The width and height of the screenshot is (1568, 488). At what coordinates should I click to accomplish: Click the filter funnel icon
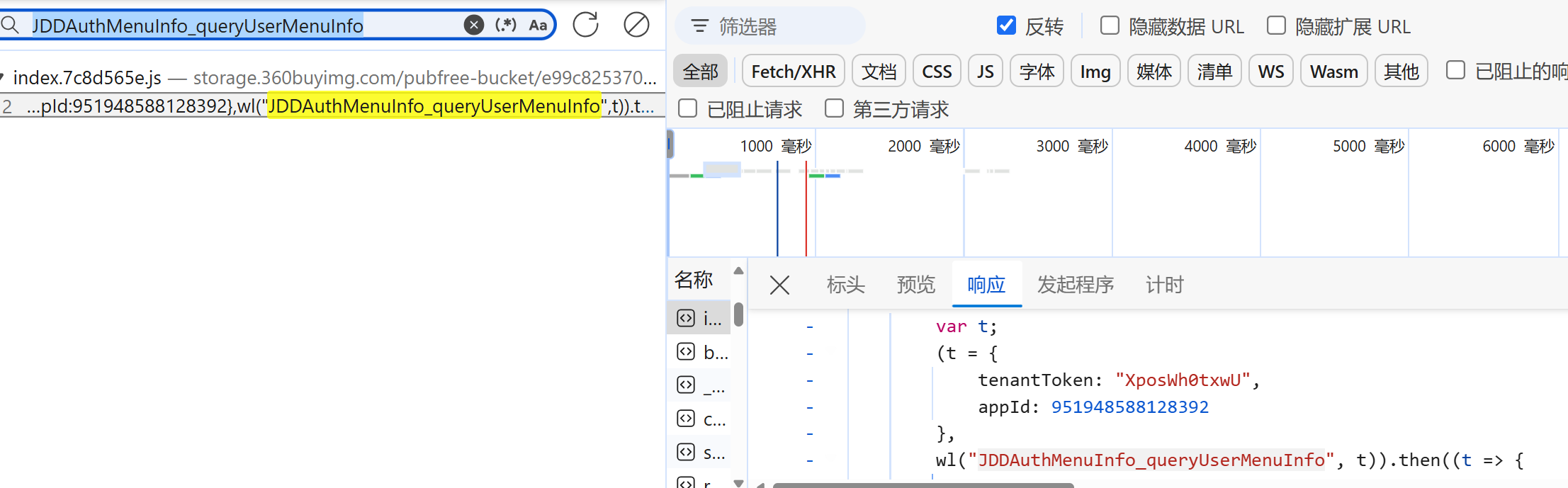pos(700,26)
